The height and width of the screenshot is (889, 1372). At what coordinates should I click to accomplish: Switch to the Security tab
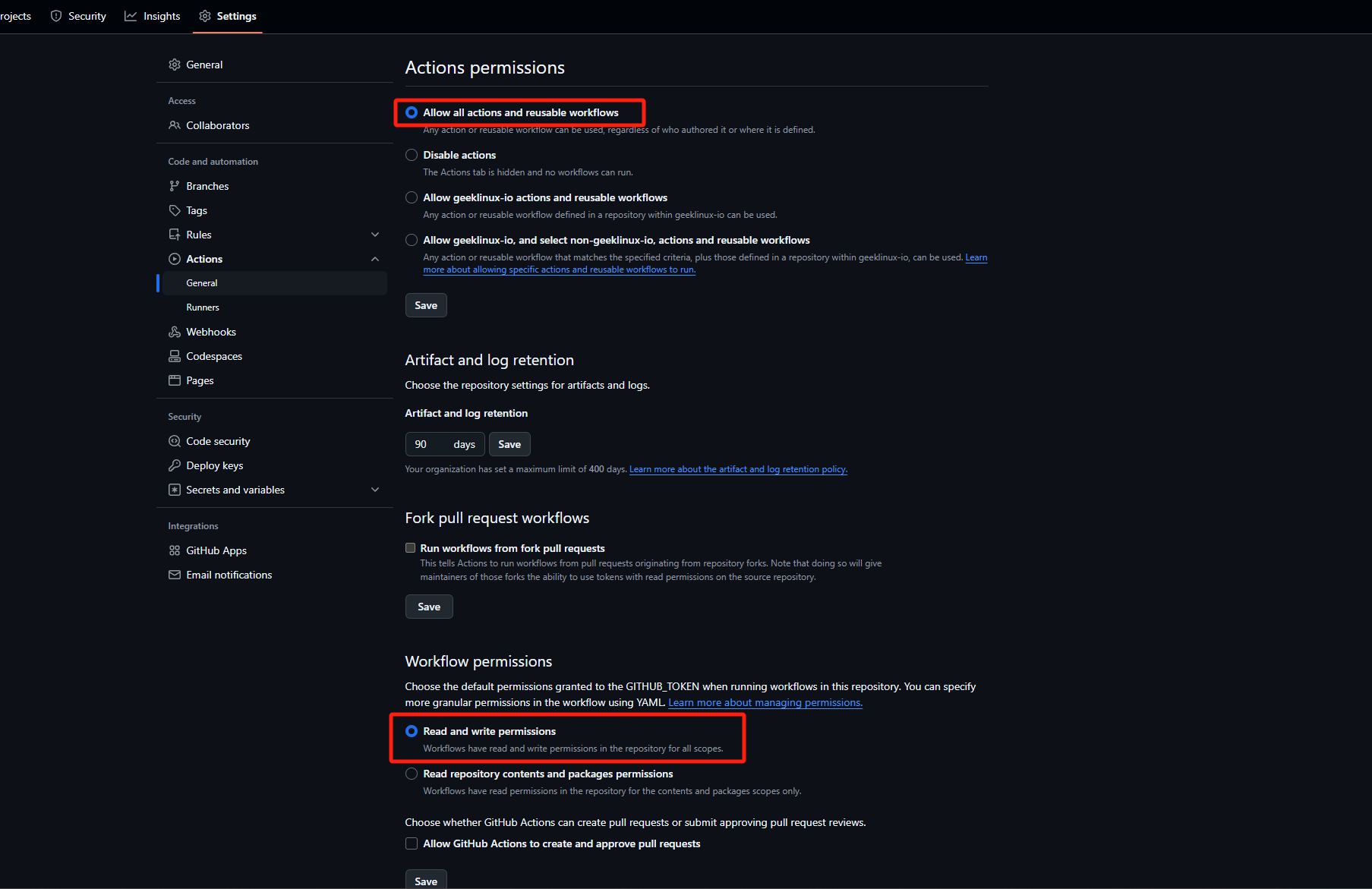(78, 16)
